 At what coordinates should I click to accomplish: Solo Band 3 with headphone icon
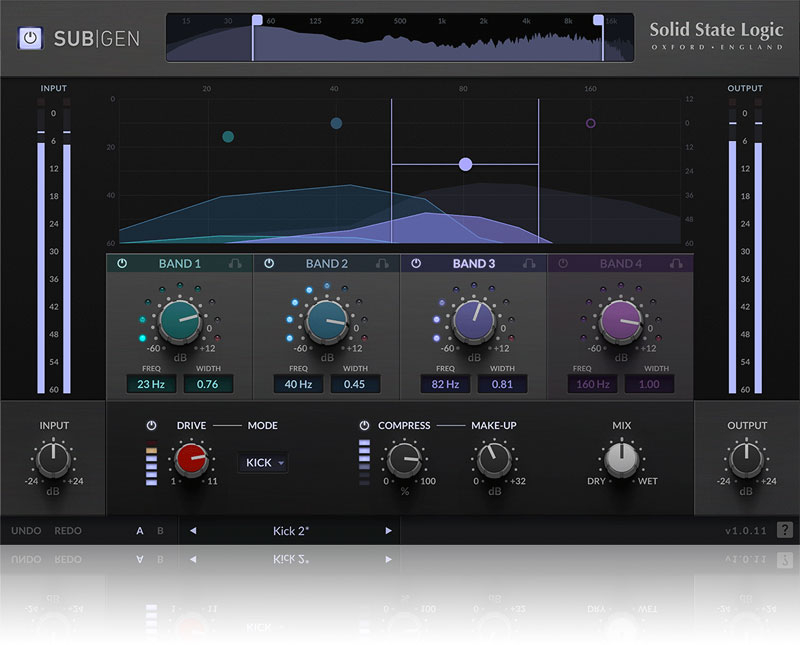pyautogui.click(x=529, y=263)
